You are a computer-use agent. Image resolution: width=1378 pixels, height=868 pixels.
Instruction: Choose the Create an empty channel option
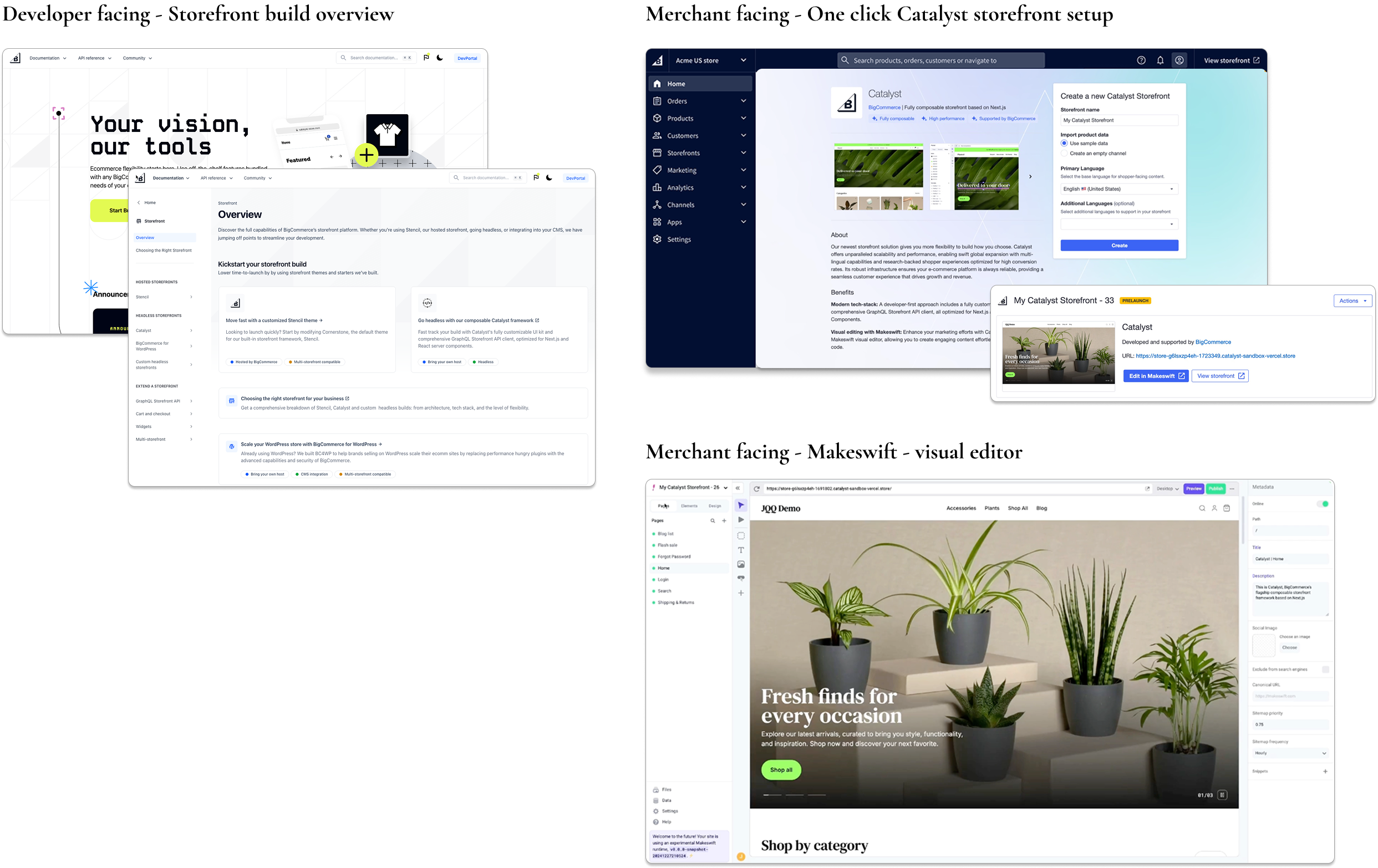[x=1064, y=154]
